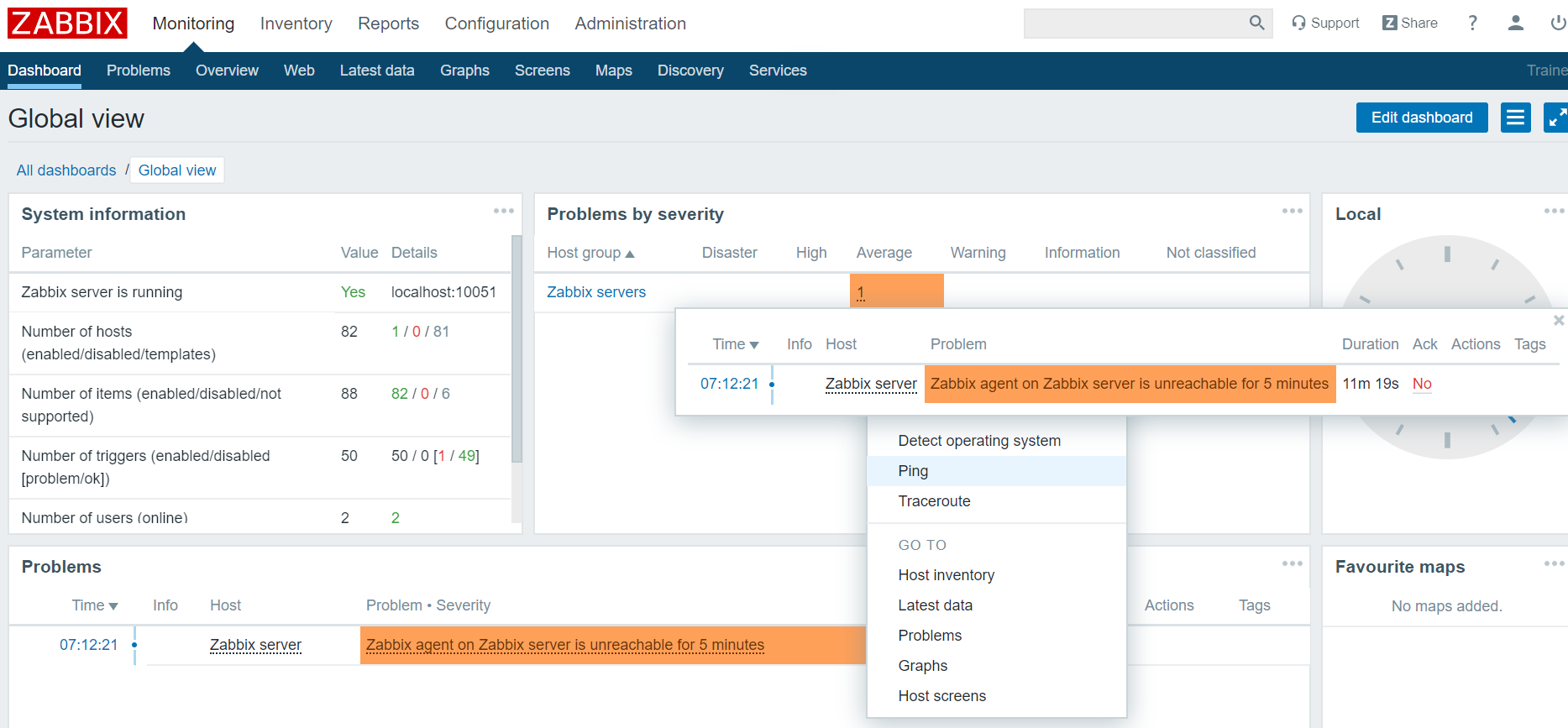1568x728 pixels.
Task: Select Host screens in context menu
Action: click(x=996, y=696)
